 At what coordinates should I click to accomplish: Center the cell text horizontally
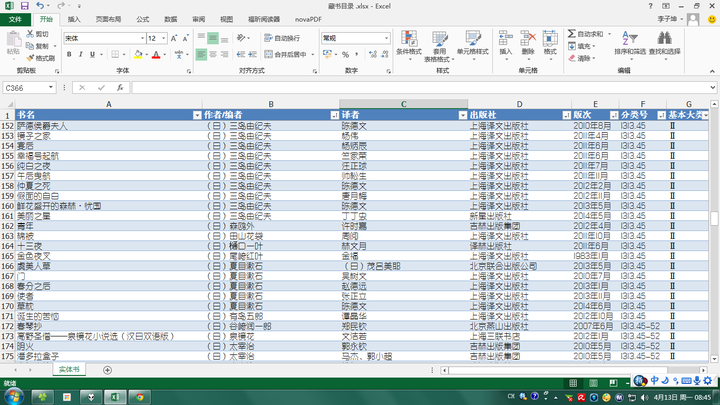pyautogui.click(x=213, y=55)
